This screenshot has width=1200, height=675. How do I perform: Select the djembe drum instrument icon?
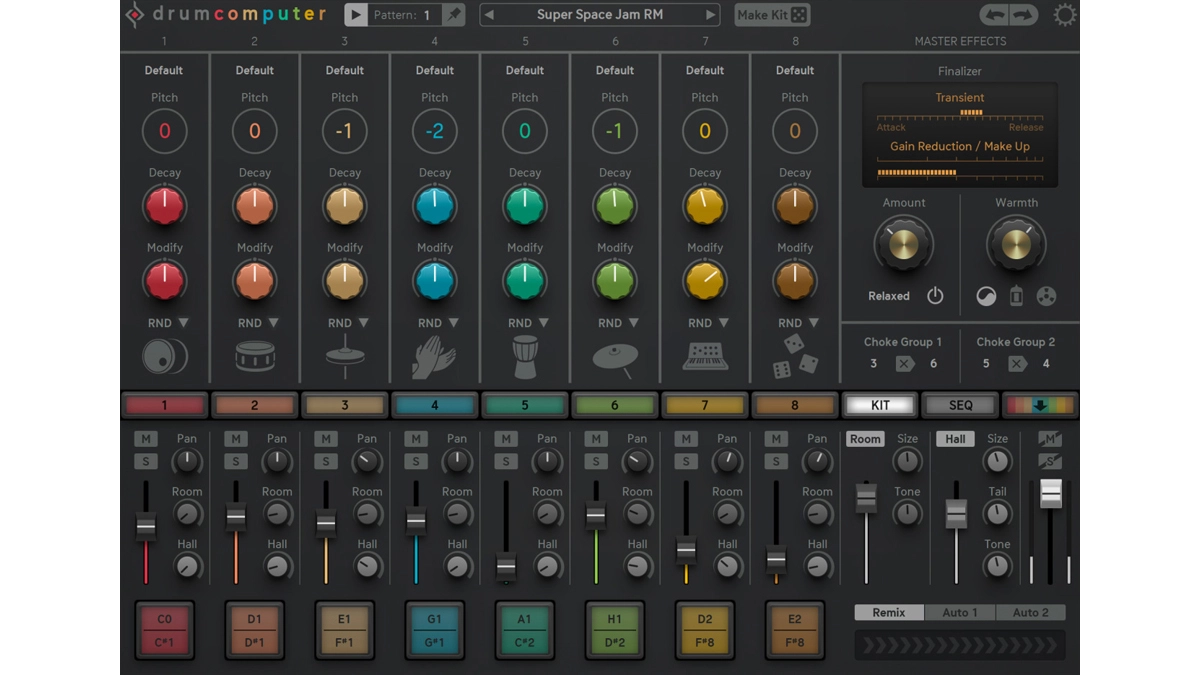click(525, 357)
